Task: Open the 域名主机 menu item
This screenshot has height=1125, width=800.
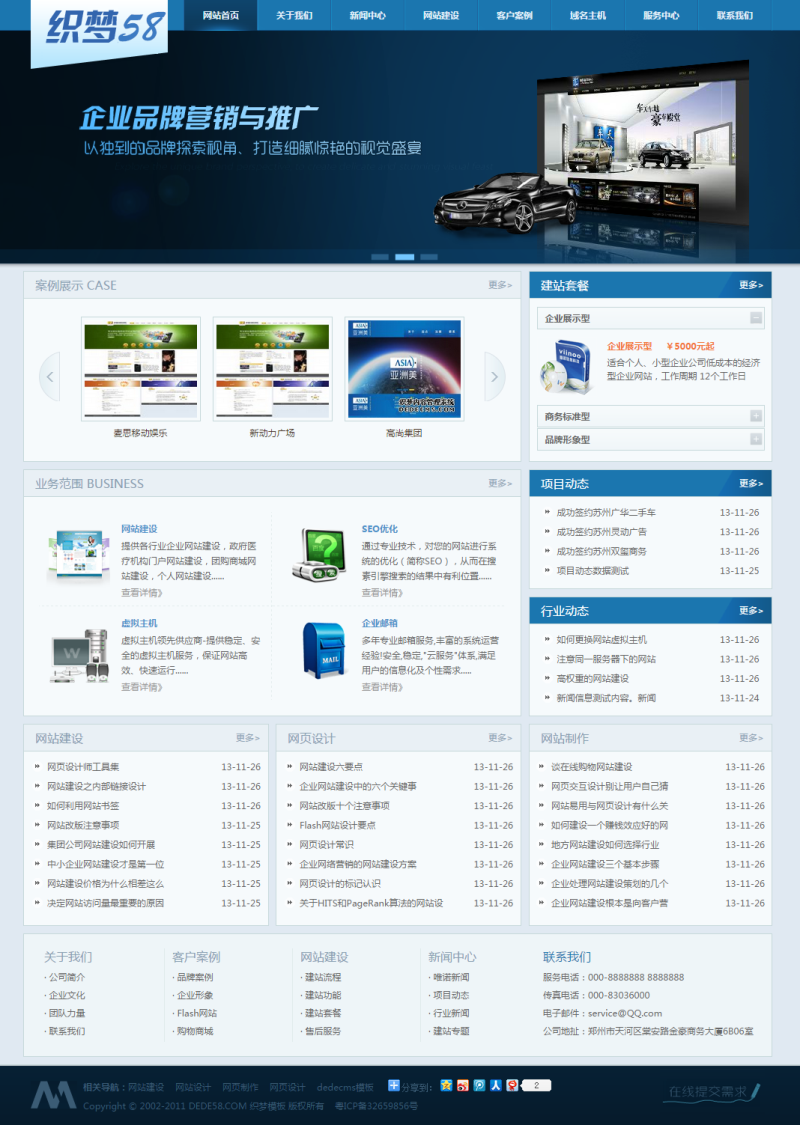Action: (586, 16)
